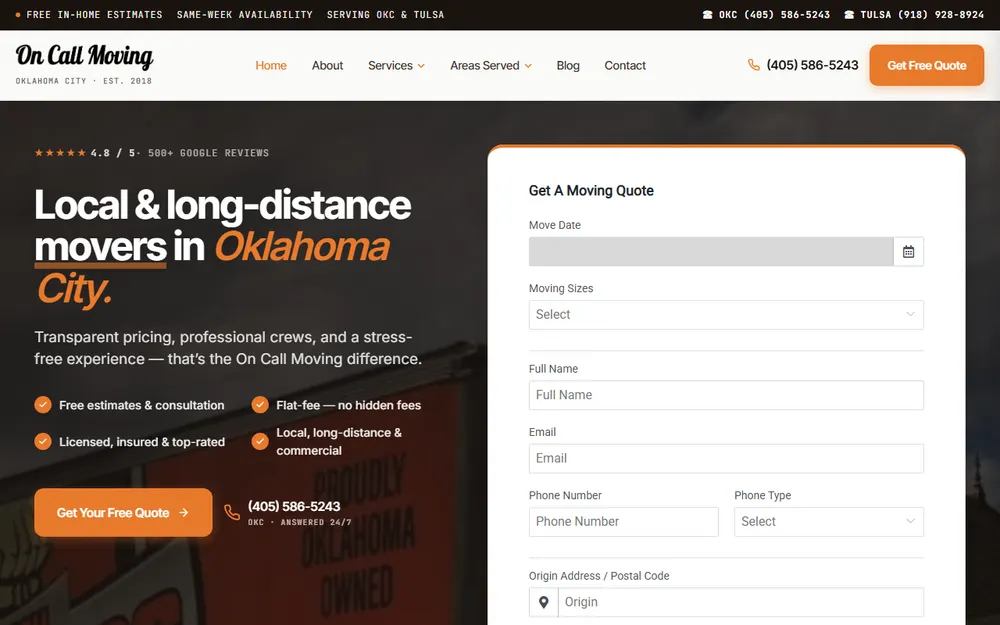Image resolution: width=1000 pixels, height=625 pixels.
Task: Click the Origin address input field
Action: click(740, 602)
